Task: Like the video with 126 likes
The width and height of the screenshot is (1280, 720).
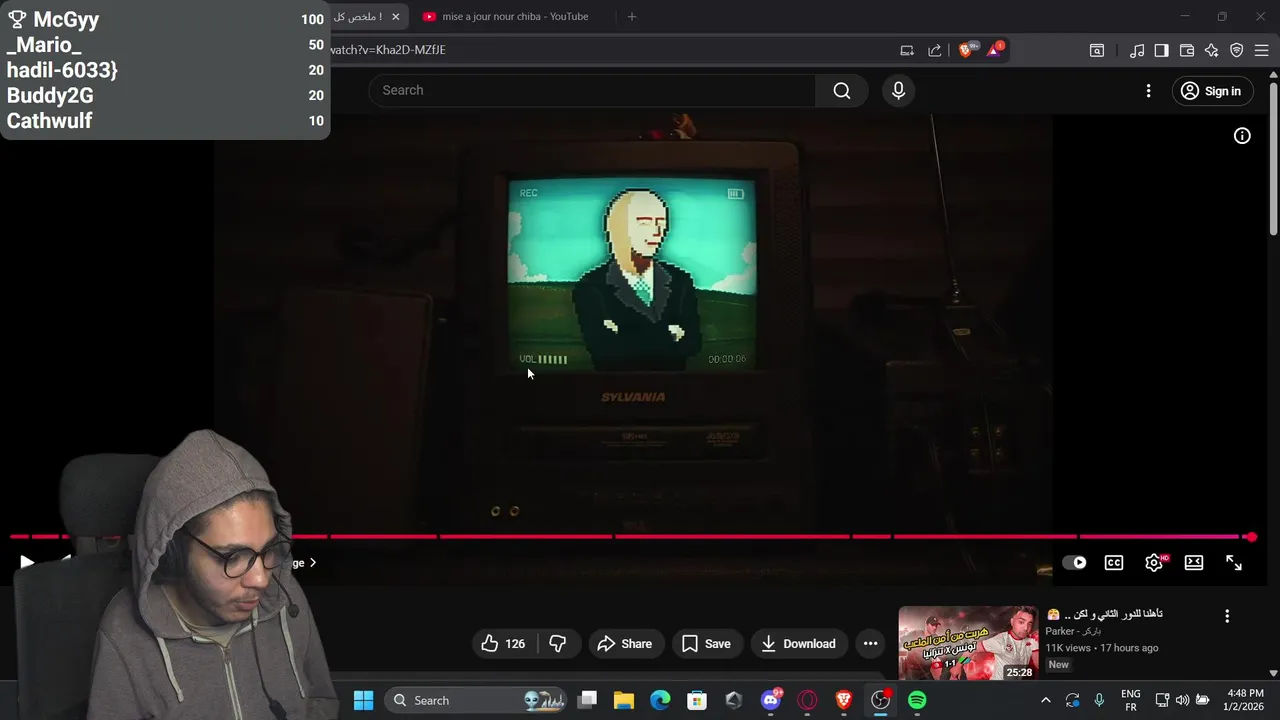Action: tap(503, 644)
